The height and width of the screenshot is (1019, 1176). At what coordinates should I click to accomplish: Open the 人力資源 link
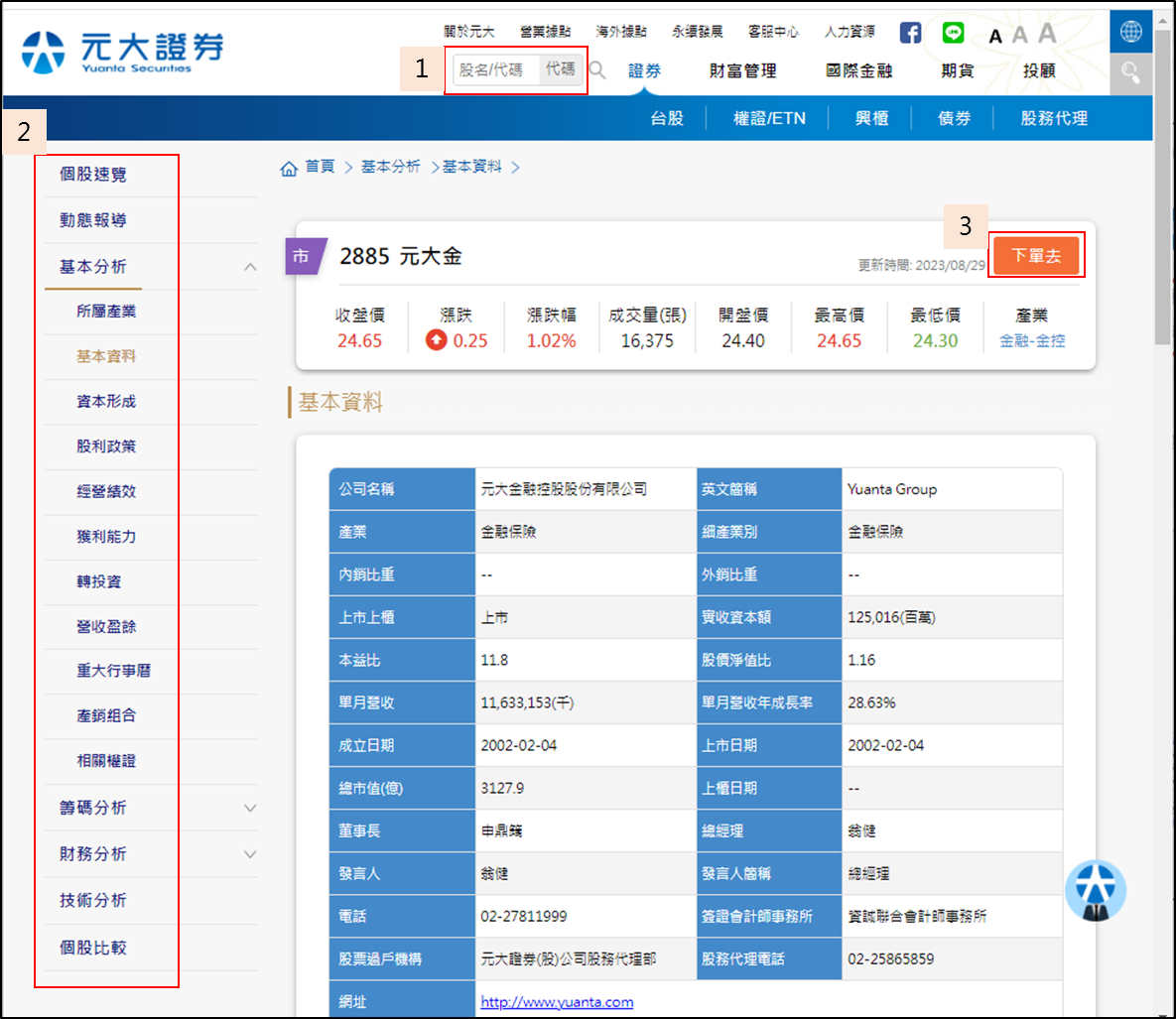point(849,32)
